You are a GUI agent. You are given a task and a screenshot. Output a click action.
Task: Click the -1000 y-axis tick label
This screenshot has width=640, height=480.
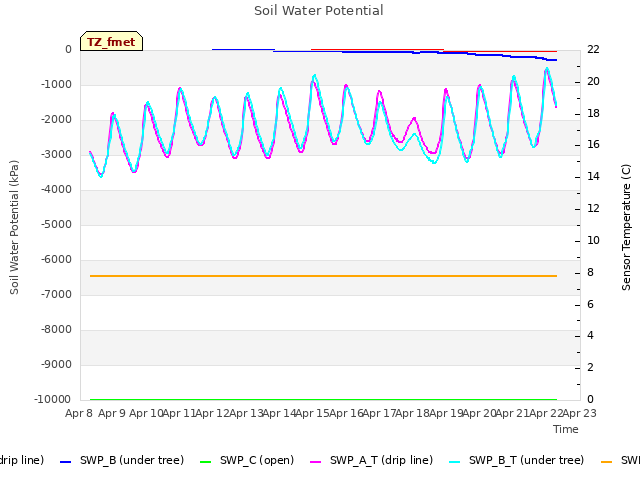click(x=56, y=84)
